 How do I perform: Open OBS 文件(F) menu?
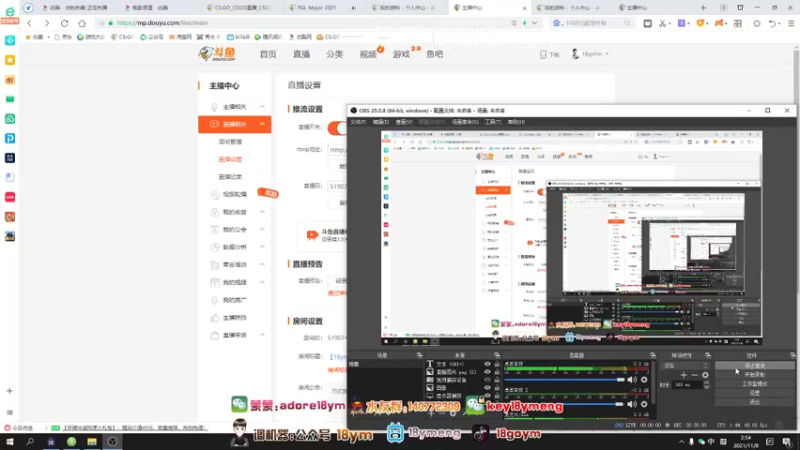(358, 122)
